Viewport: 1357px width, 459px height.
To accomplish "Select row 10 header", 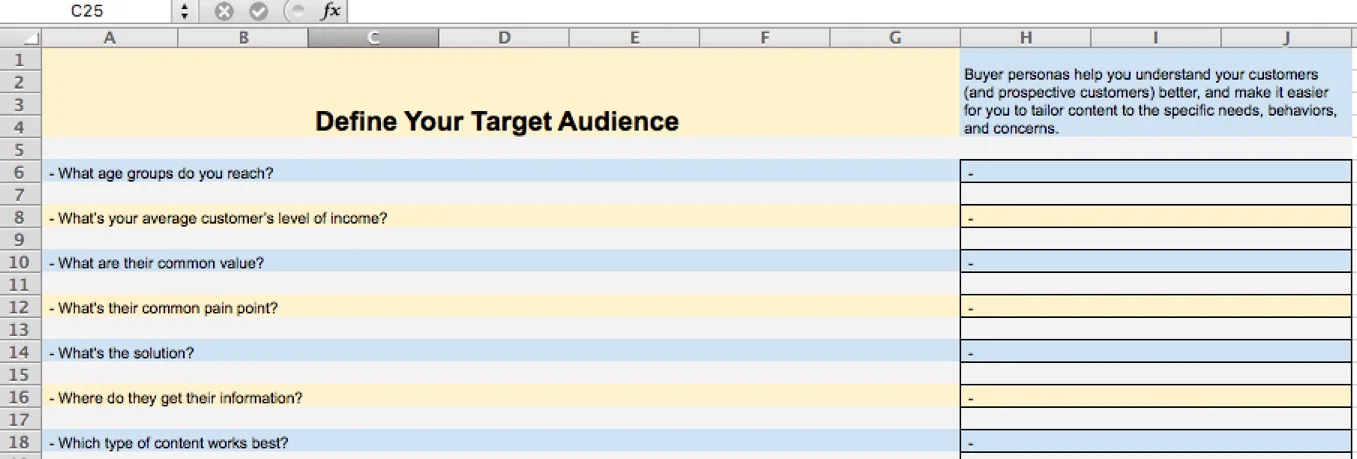I will (21, 262).
